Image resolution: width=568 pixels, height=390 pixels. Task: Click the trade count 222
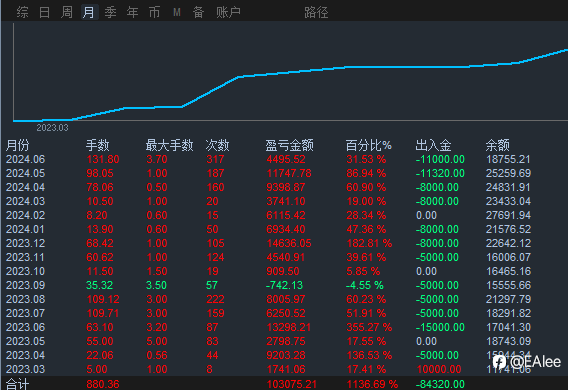(215, 299)
